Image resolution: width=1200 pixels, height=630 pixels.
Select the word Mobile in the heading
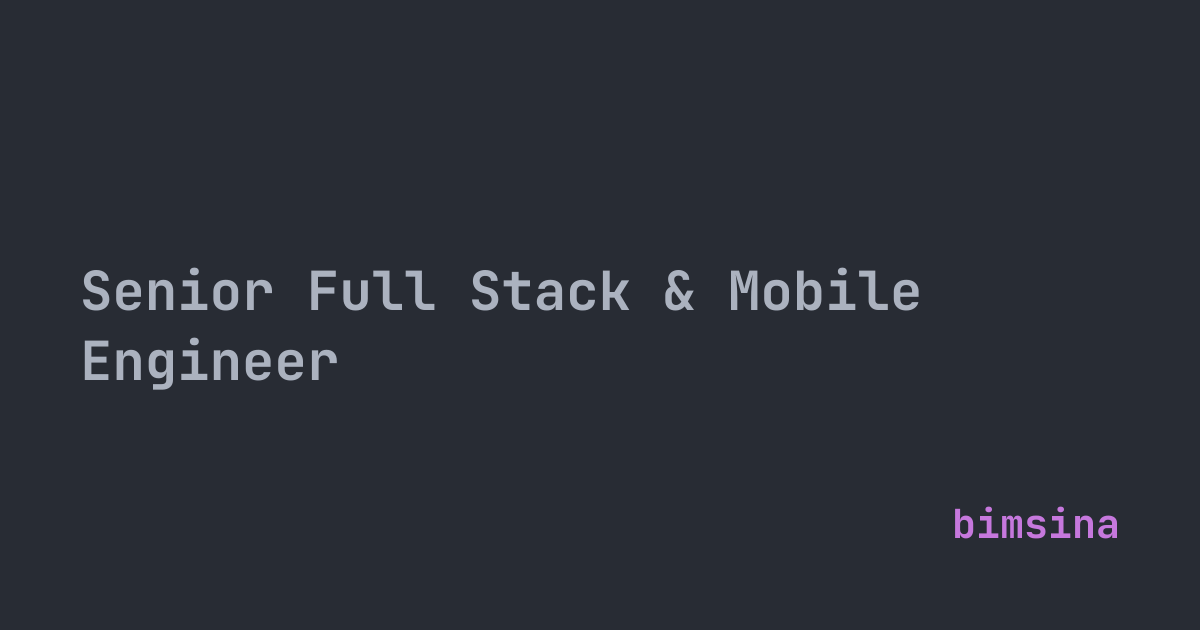(x=824, y=292)
